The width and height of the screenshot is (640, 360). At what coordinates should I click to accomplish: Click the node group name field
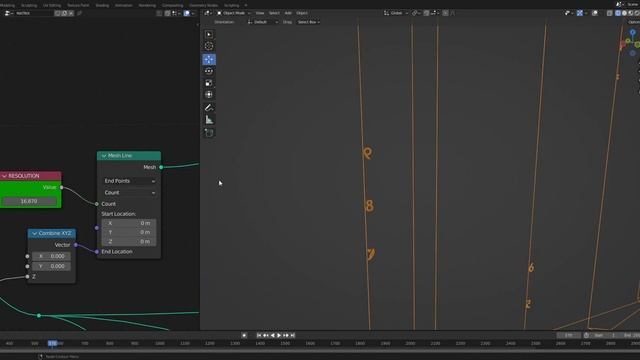pos(34,13)
